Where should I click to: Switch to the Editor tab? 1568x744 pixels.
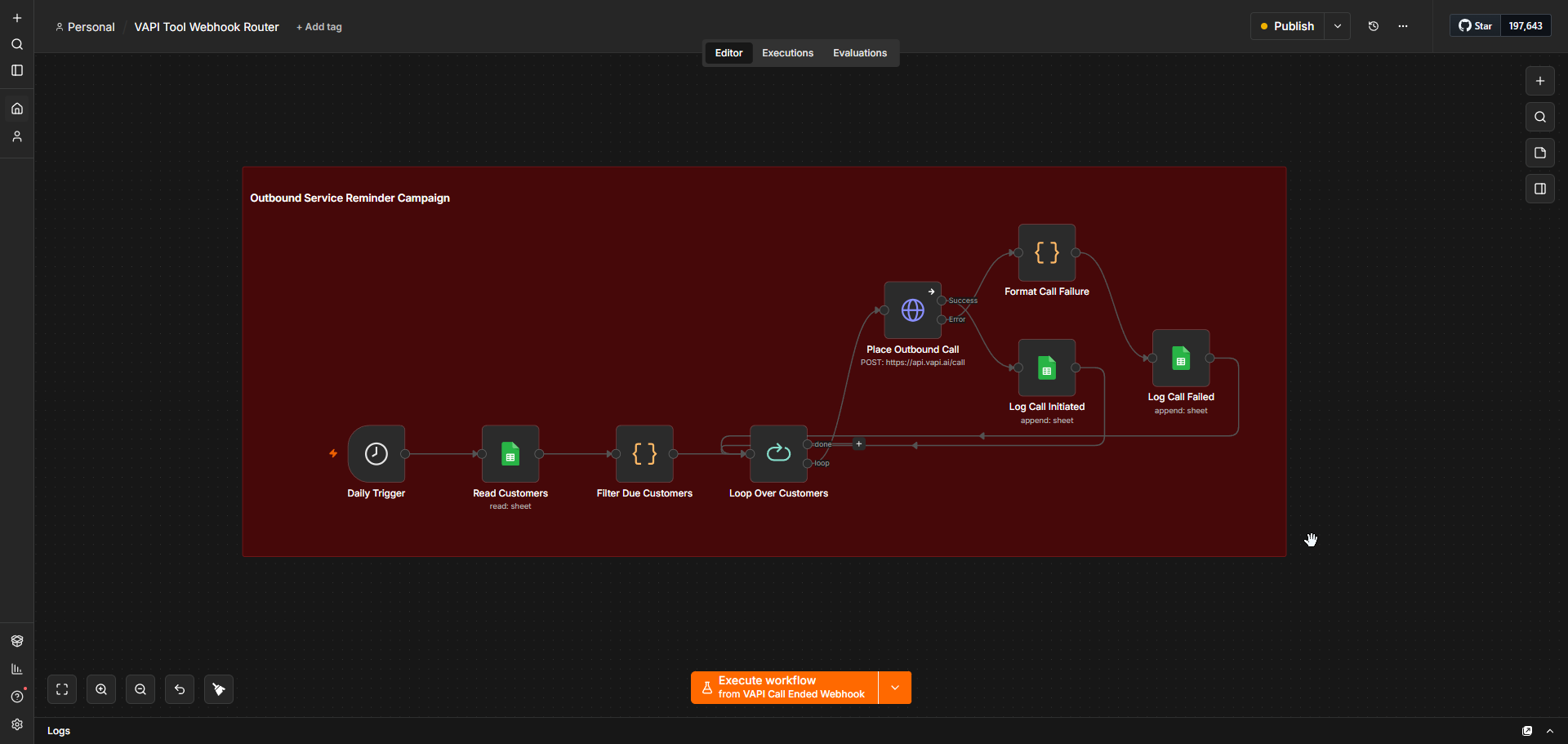coord(728,53)
